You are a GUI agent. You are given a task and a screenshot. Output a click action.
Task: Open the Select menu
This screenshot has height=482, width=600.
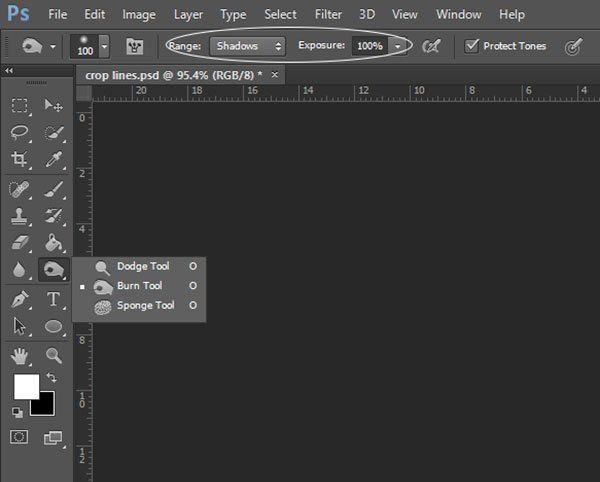tap(280, 15)
